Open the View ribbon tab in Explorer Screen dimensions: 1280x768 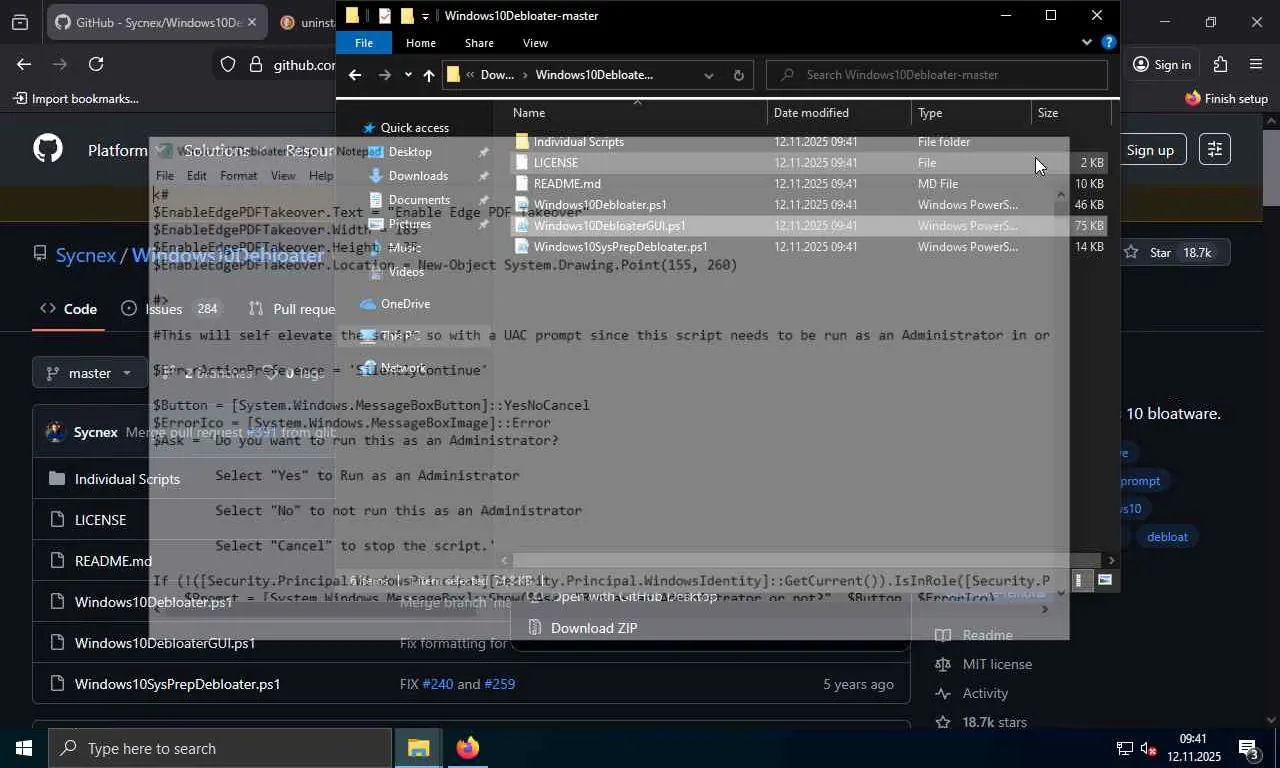(535, 43)
